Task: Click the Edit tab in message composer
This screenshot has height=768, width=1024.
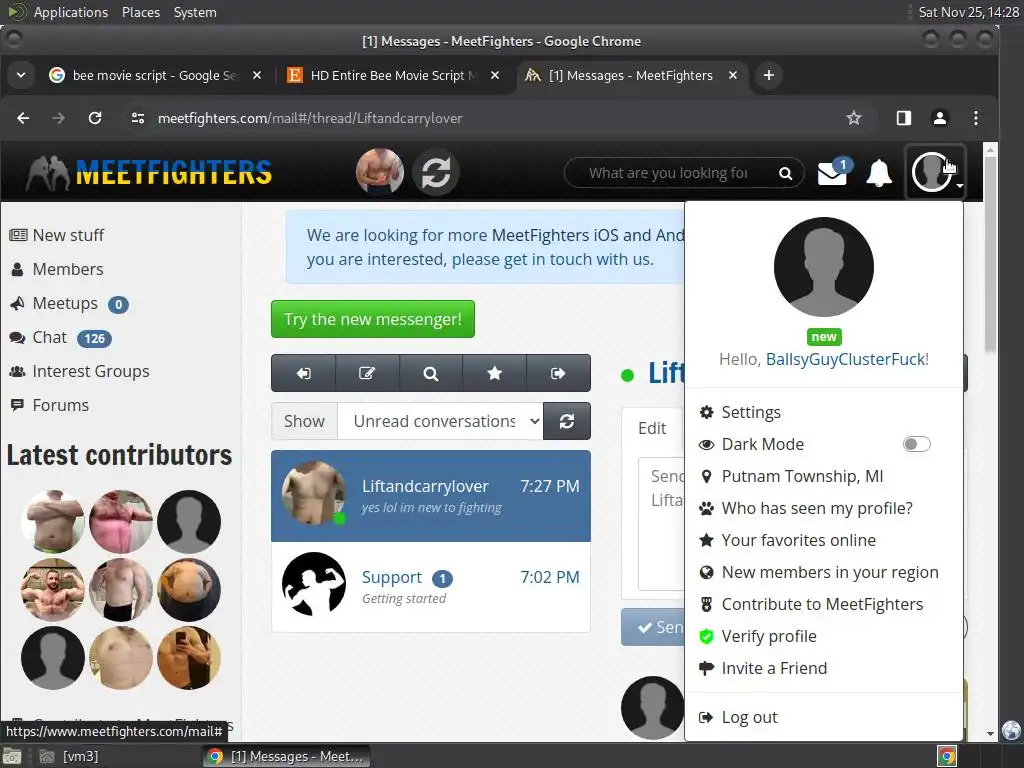Action: (652, 428)
